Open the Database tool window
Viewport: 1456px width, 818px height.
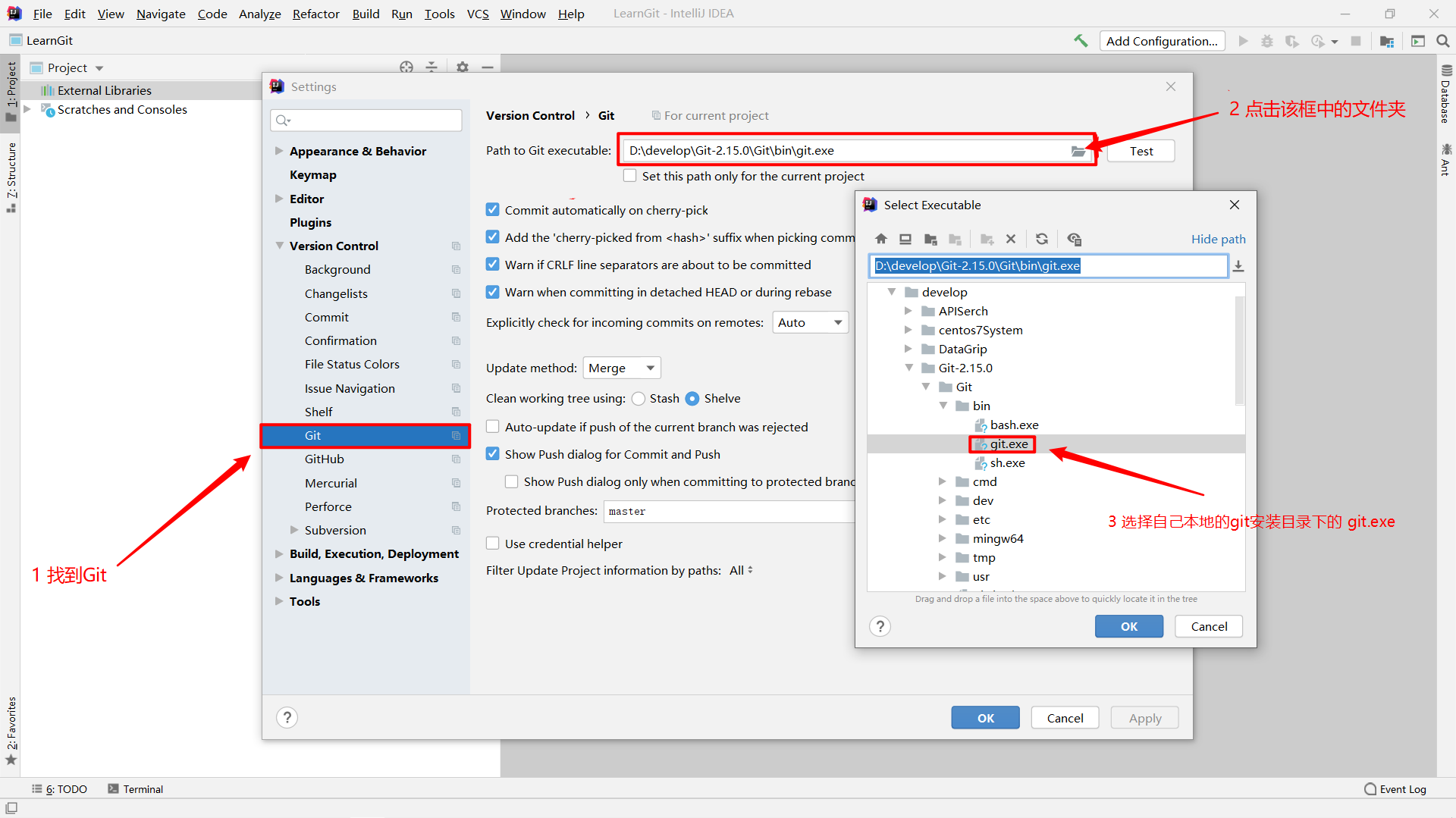(1446, 94)
